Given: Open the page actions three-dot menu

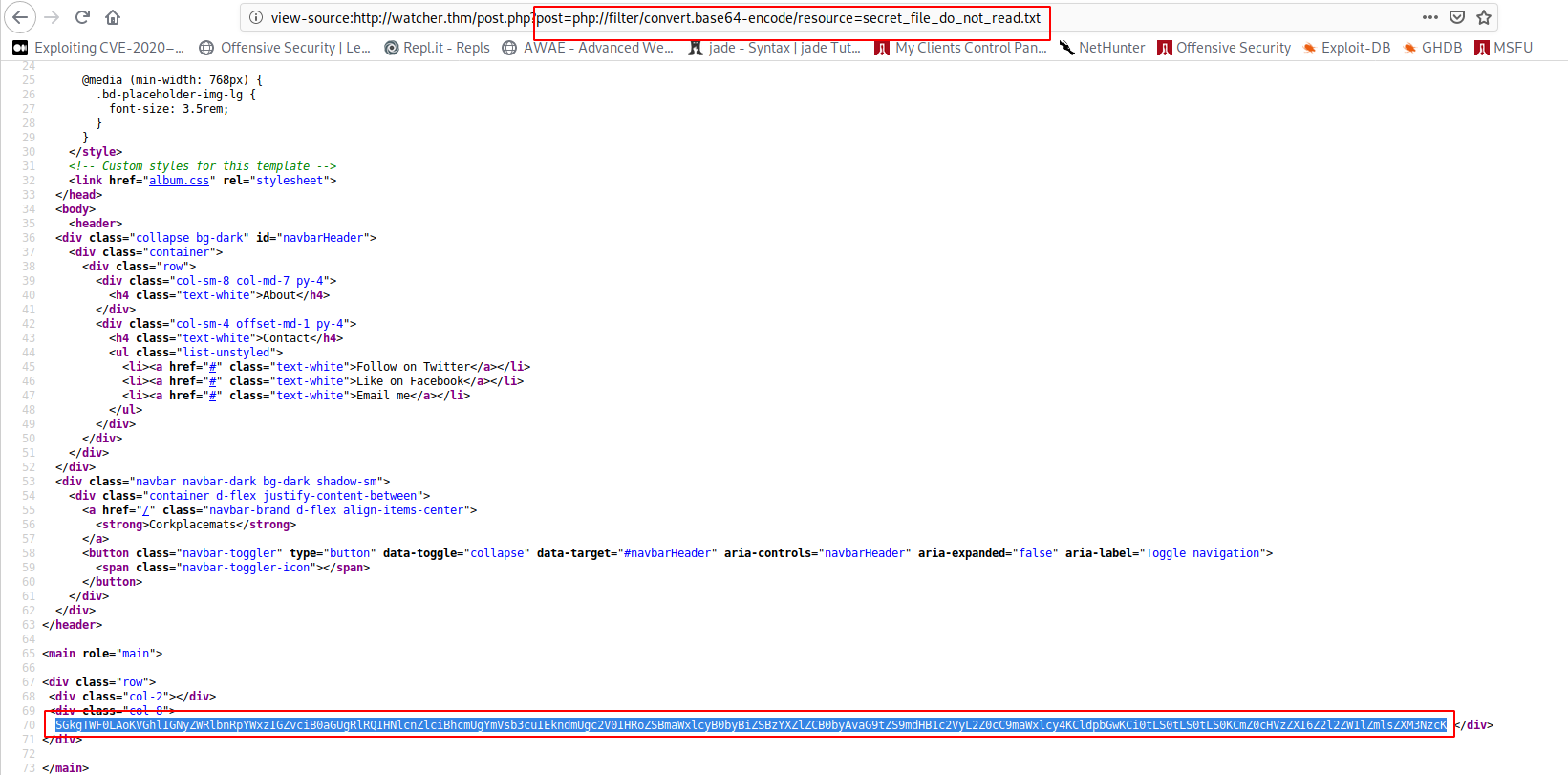Looking at the screenshot, I should (1429, 17).
